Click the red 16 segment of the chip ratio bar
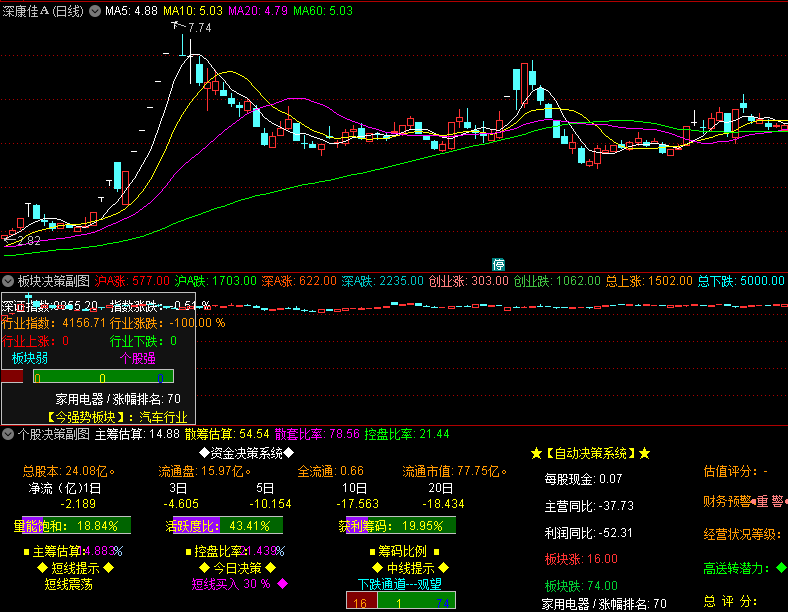The image size is (788, 612). pos(362,601)
